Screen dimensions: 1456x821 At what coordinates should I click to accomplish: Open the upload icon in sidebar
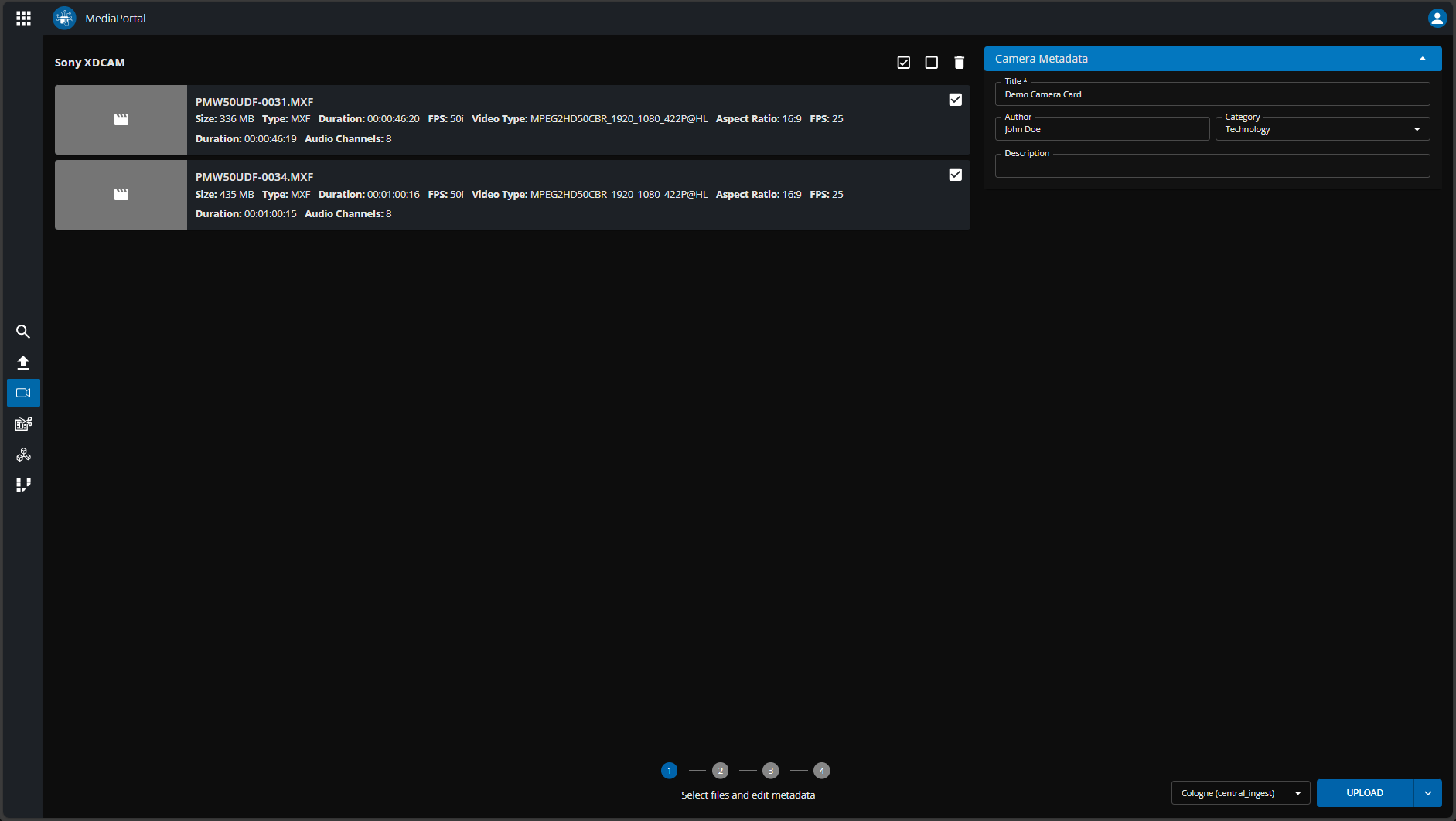(23, 363)
